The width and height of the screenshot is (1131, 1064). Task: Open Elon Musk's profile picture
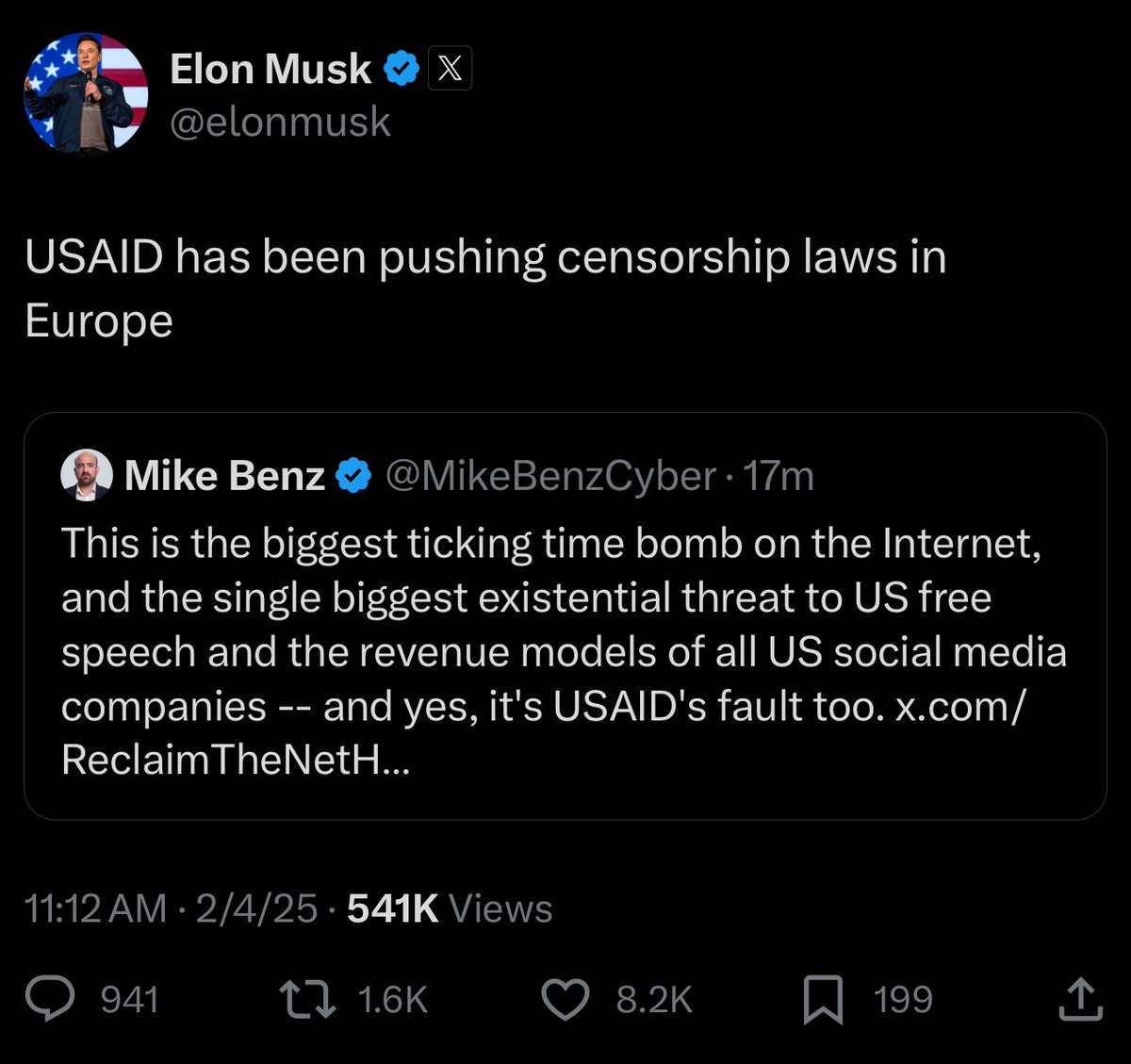(86, 92)
